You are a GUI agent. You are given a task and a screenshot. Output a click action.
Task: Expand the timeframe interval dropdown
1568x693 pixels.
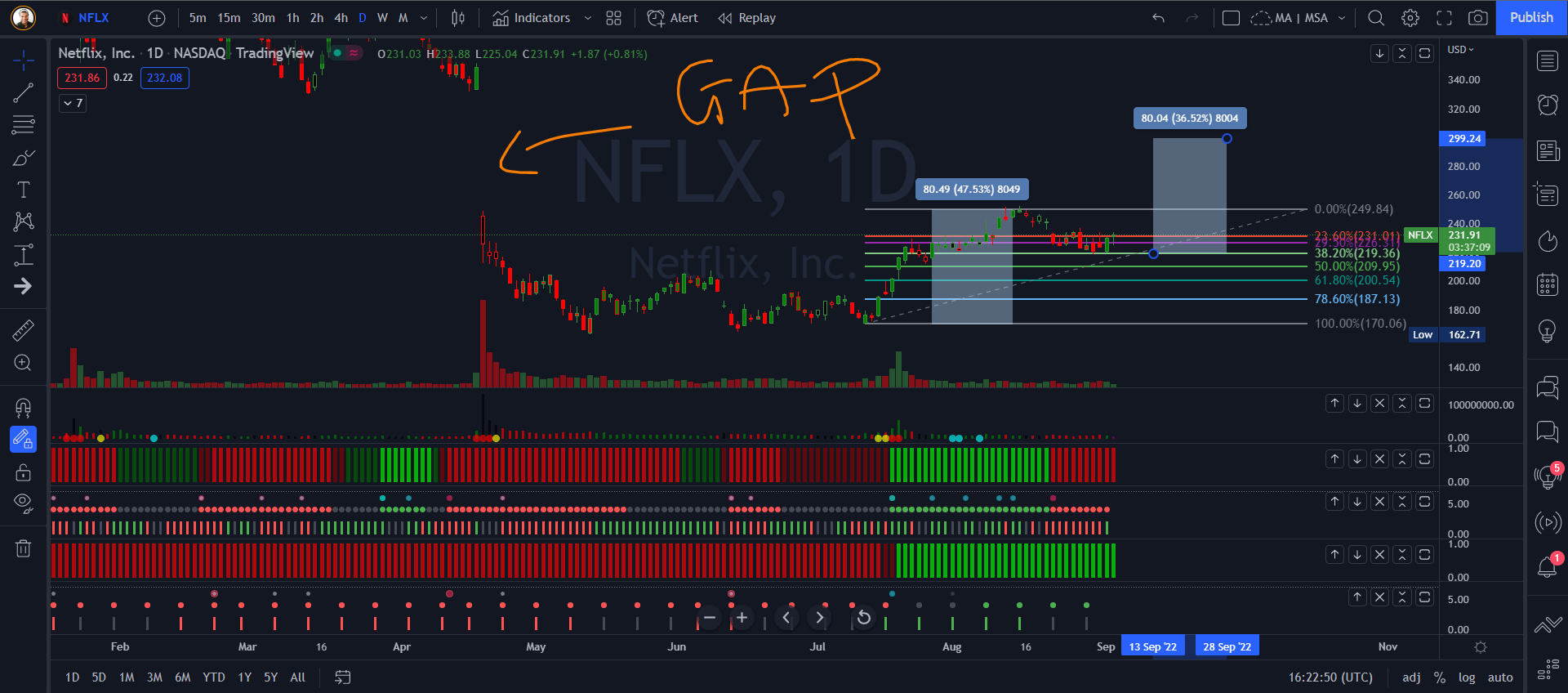tap(423, 18)
